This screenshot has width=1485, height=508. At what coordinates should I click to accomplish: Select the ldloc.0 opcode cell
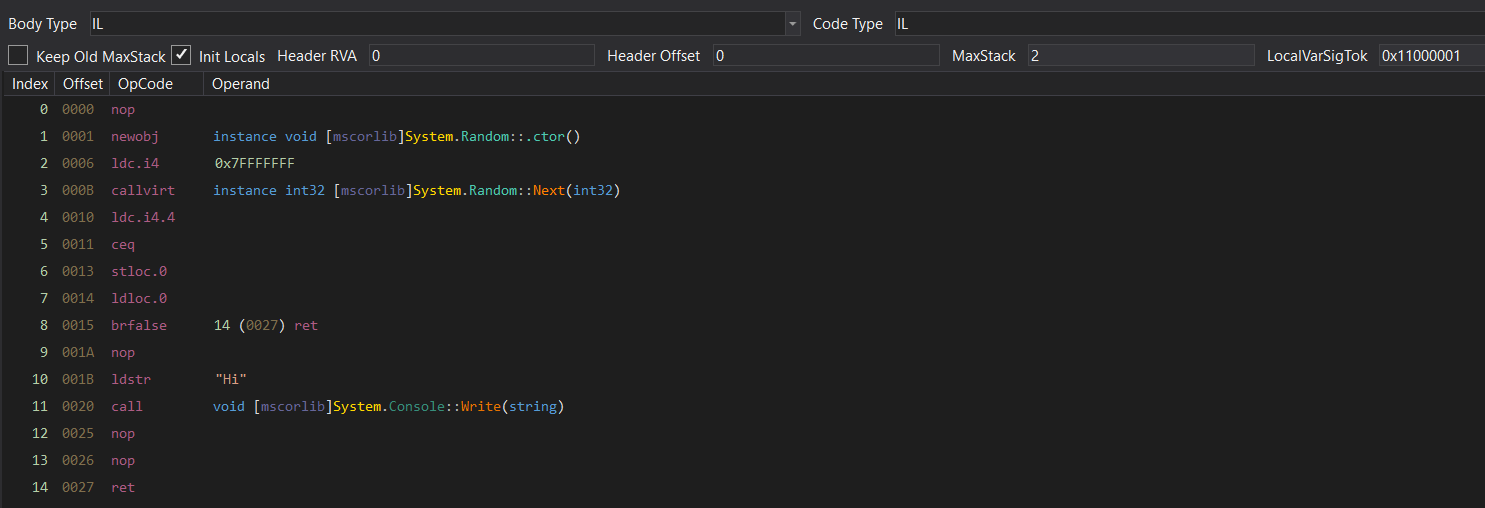[139, 298]
